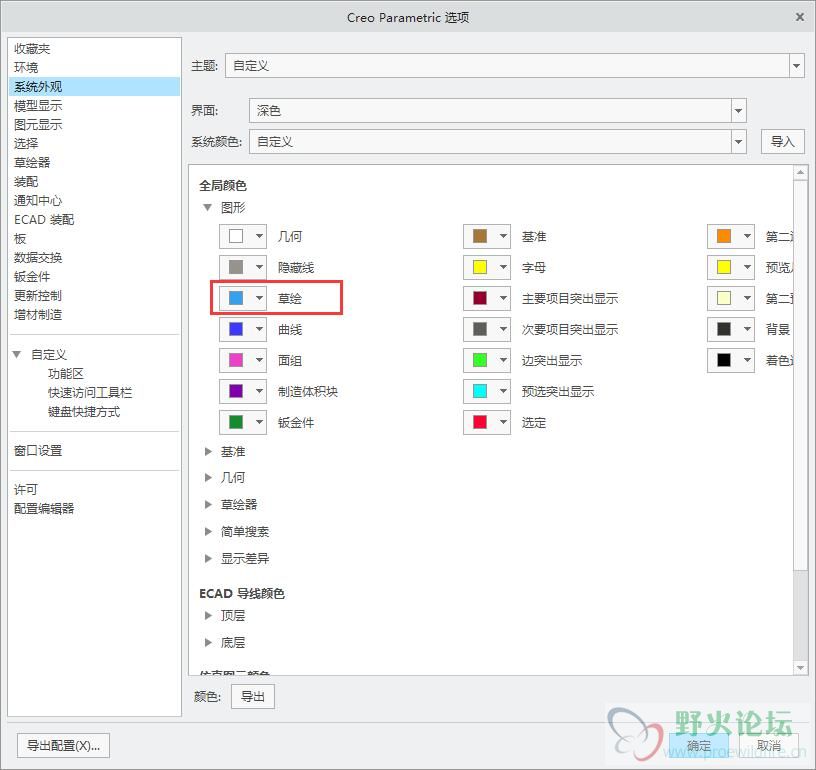Expand the 草绘器 section in color list

pos(208,504)
